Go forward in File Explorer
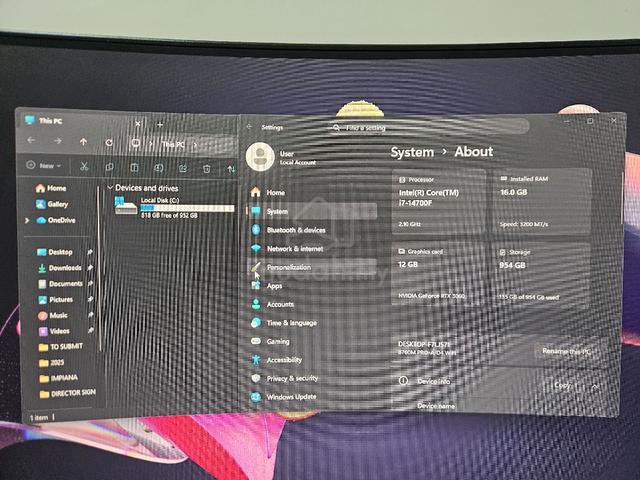The width and height of the screenshot is (640, 480). coord(58,141)
